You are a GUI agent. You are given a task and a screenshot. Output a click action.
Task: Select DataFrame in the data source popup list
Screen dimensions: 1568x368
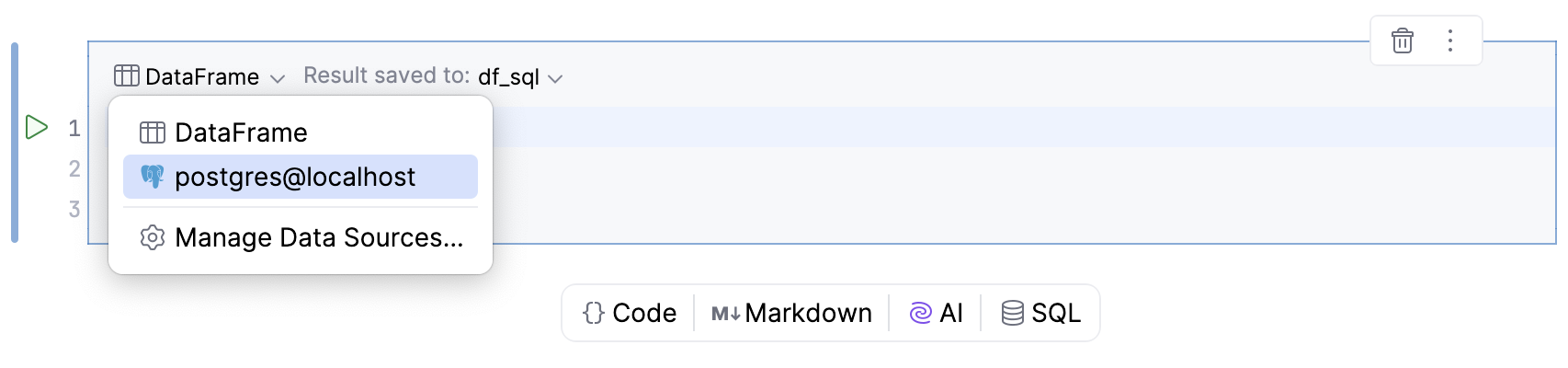pos(241,132)
